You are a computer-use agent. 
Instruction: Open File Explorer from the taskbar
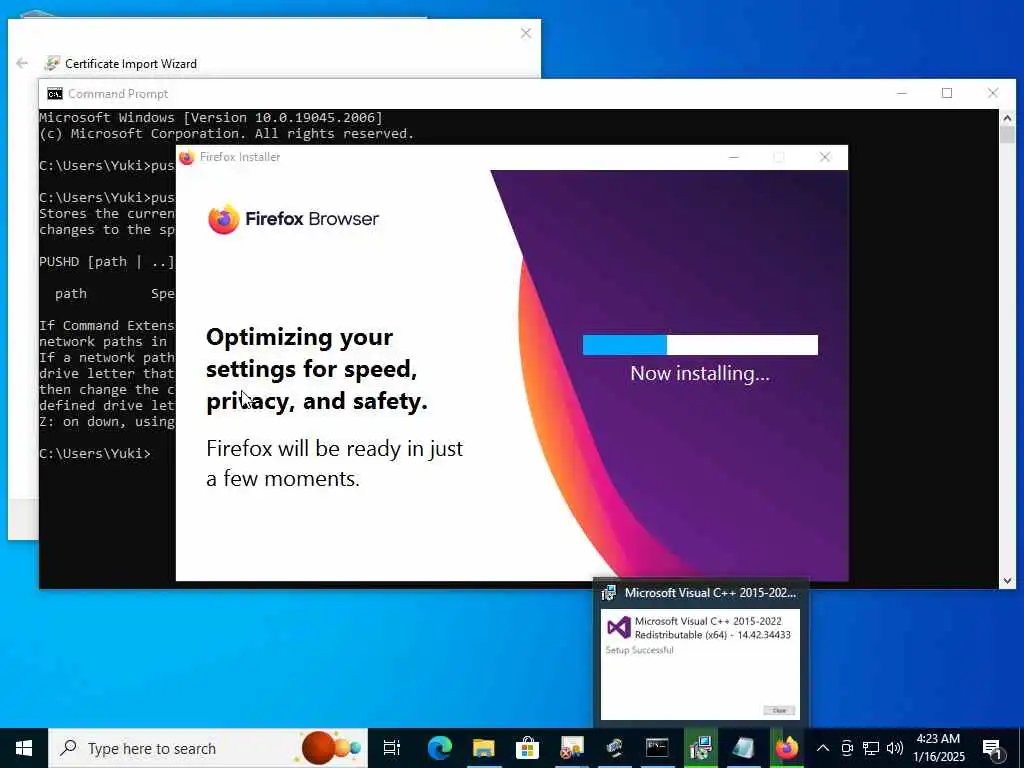click(483, 748)
